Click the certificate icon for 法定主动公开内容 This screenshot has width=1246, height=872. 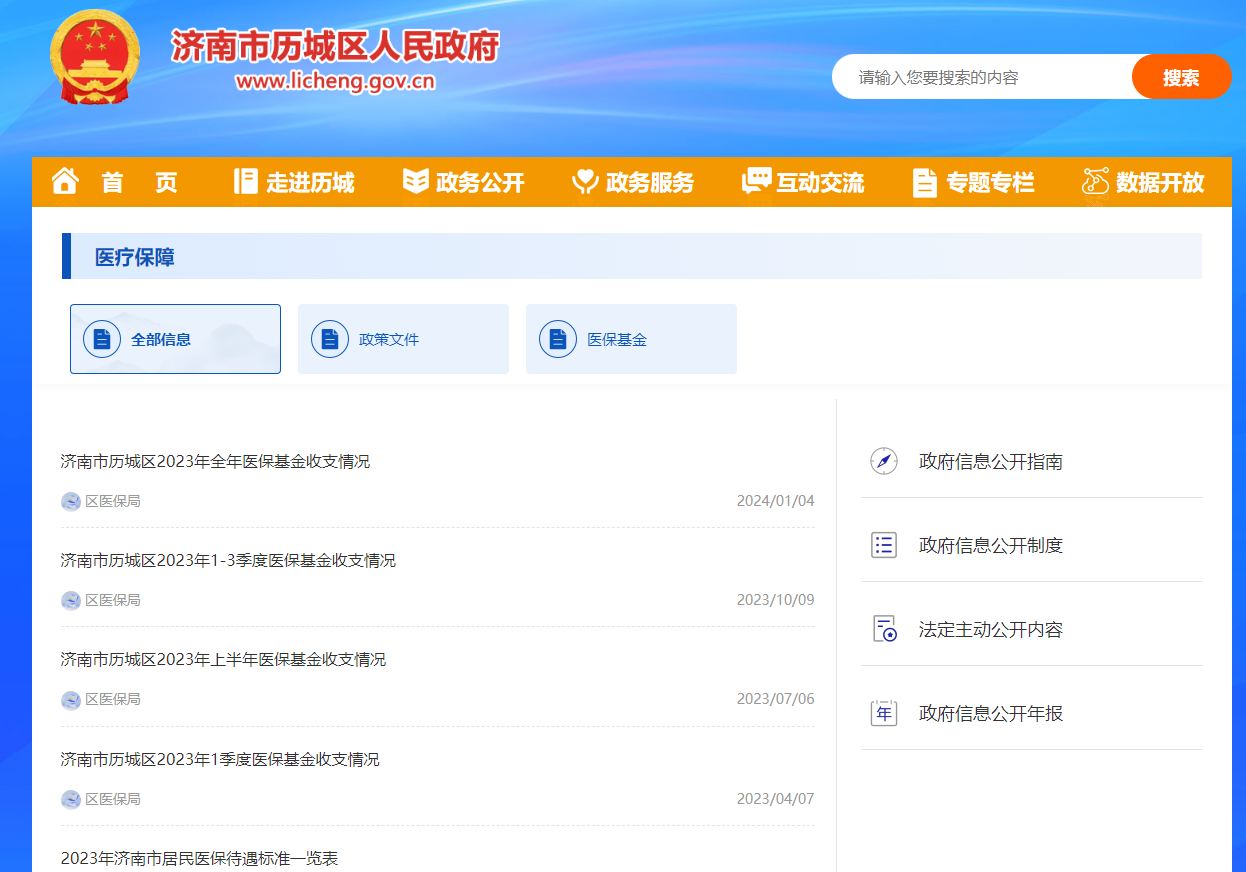(884, 629)
